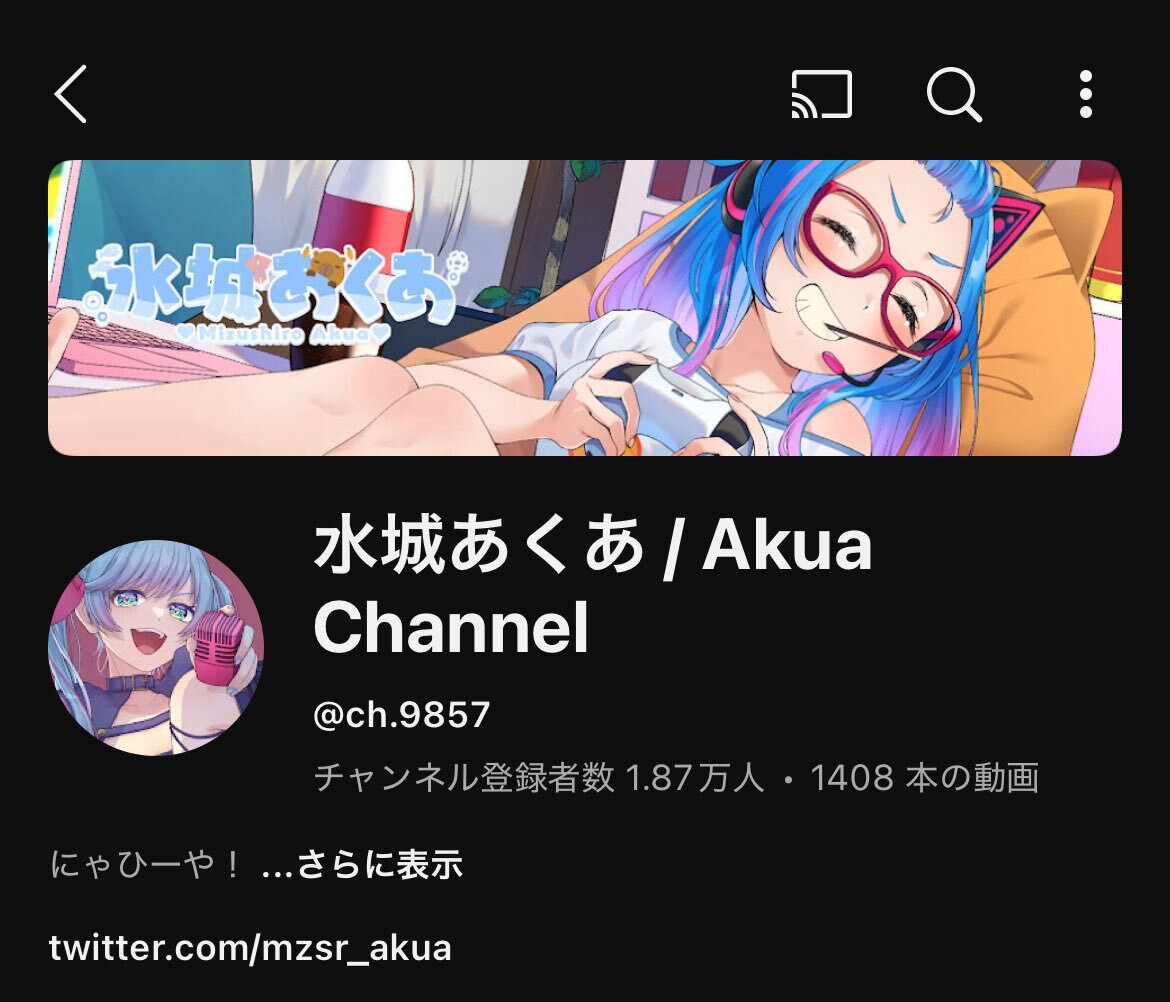Click the 1408 本の動画 video count

pyautogui.click(x=925, y=777)
